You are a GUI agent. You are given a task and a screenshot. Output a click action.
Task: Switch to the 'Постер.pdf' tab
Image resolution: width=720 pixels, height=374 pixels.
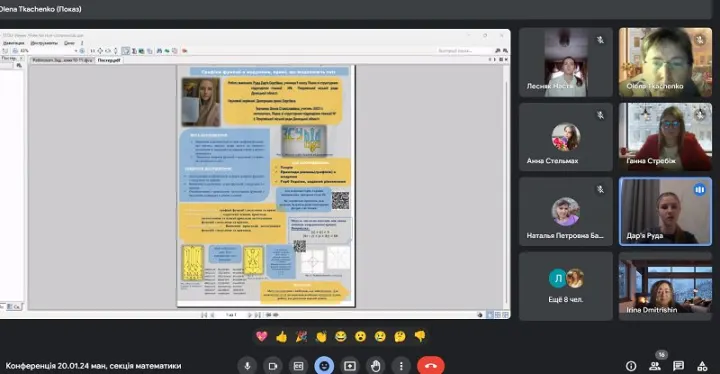pos(109,60)
